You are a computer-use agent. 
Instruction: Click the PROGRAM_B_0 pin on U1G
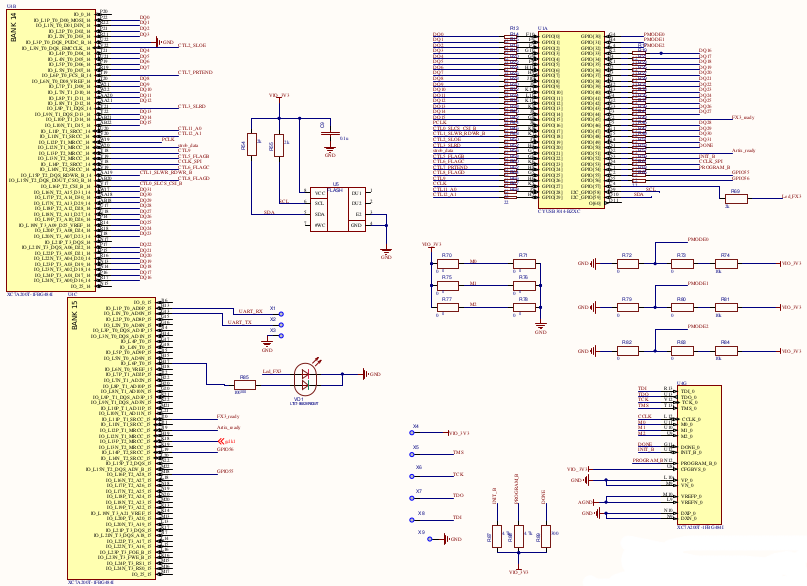tap(698, 464)
